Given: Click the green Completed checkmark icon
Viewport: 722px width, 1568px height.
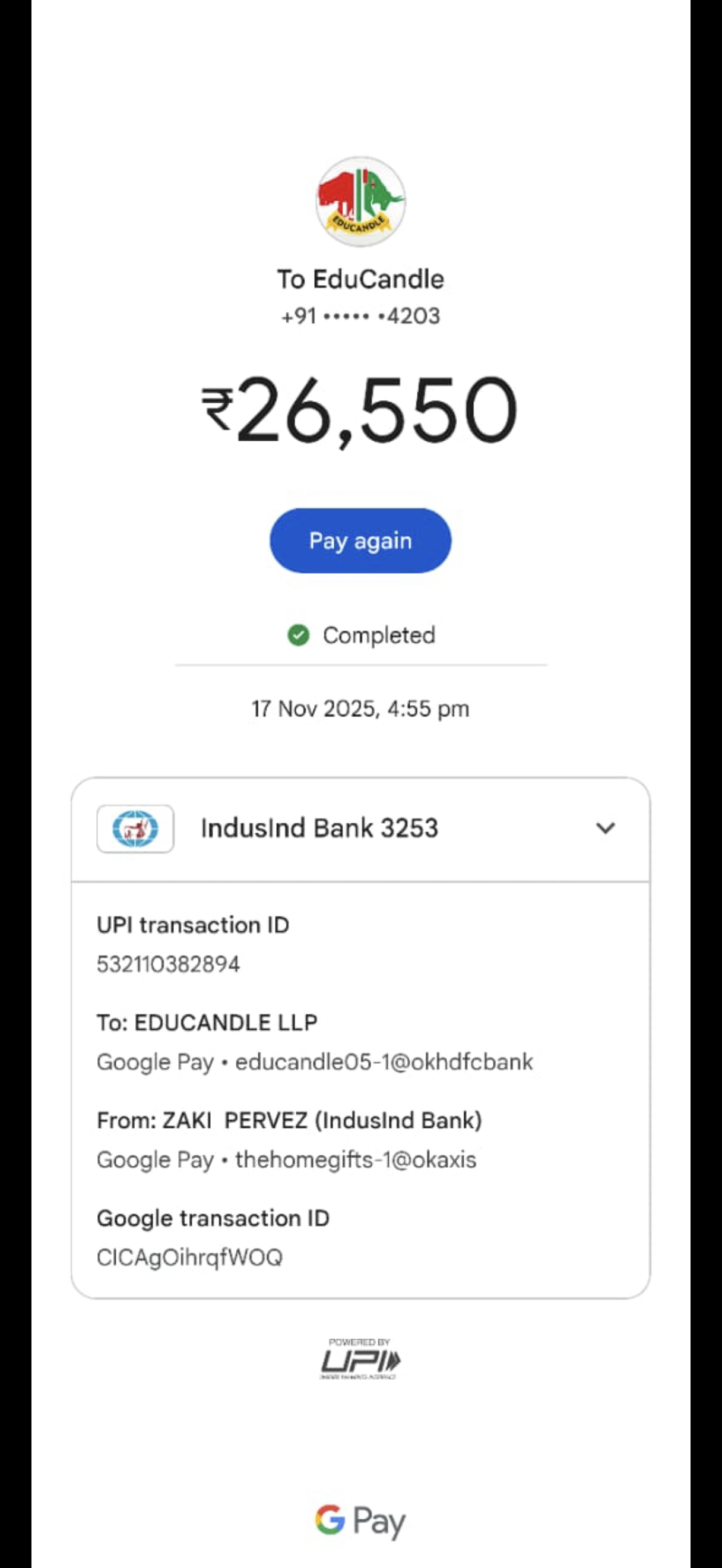Looking at the screenshot, I should (298, 635).
